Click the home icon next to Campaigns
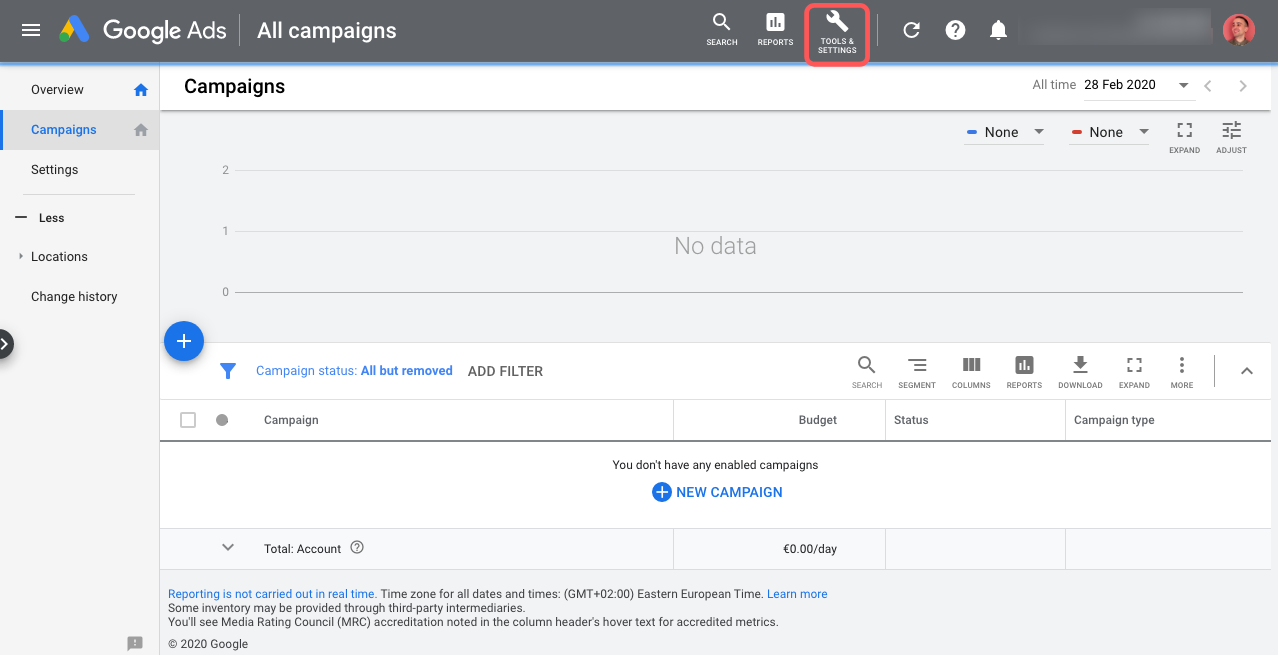Image resolution: width=1278 pixels, height=655 pixels. pyautogui.click(x=141, y=130)
